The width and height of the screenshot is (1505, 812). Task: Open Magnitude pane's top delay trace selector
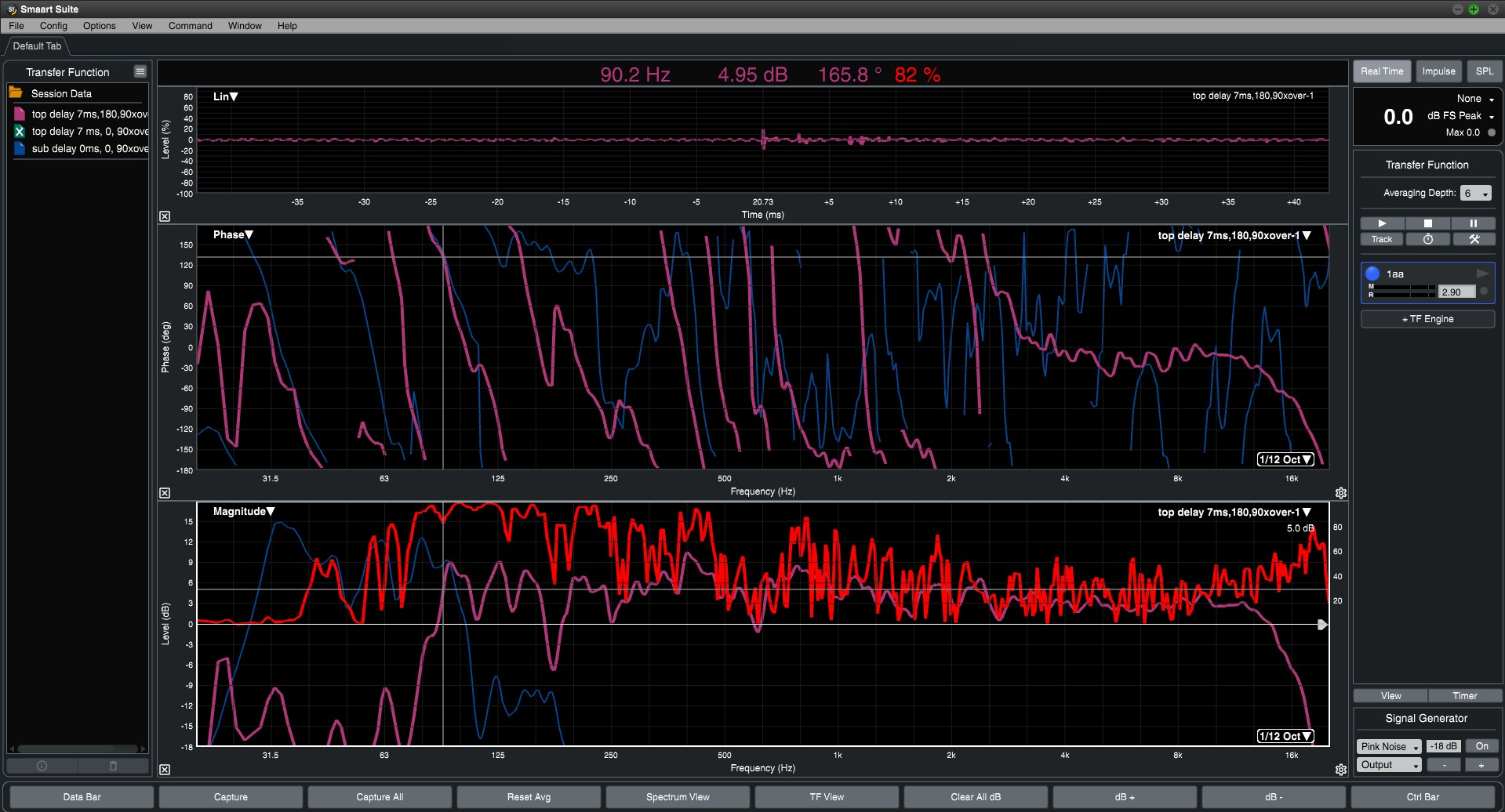(x=1234, y=512)
